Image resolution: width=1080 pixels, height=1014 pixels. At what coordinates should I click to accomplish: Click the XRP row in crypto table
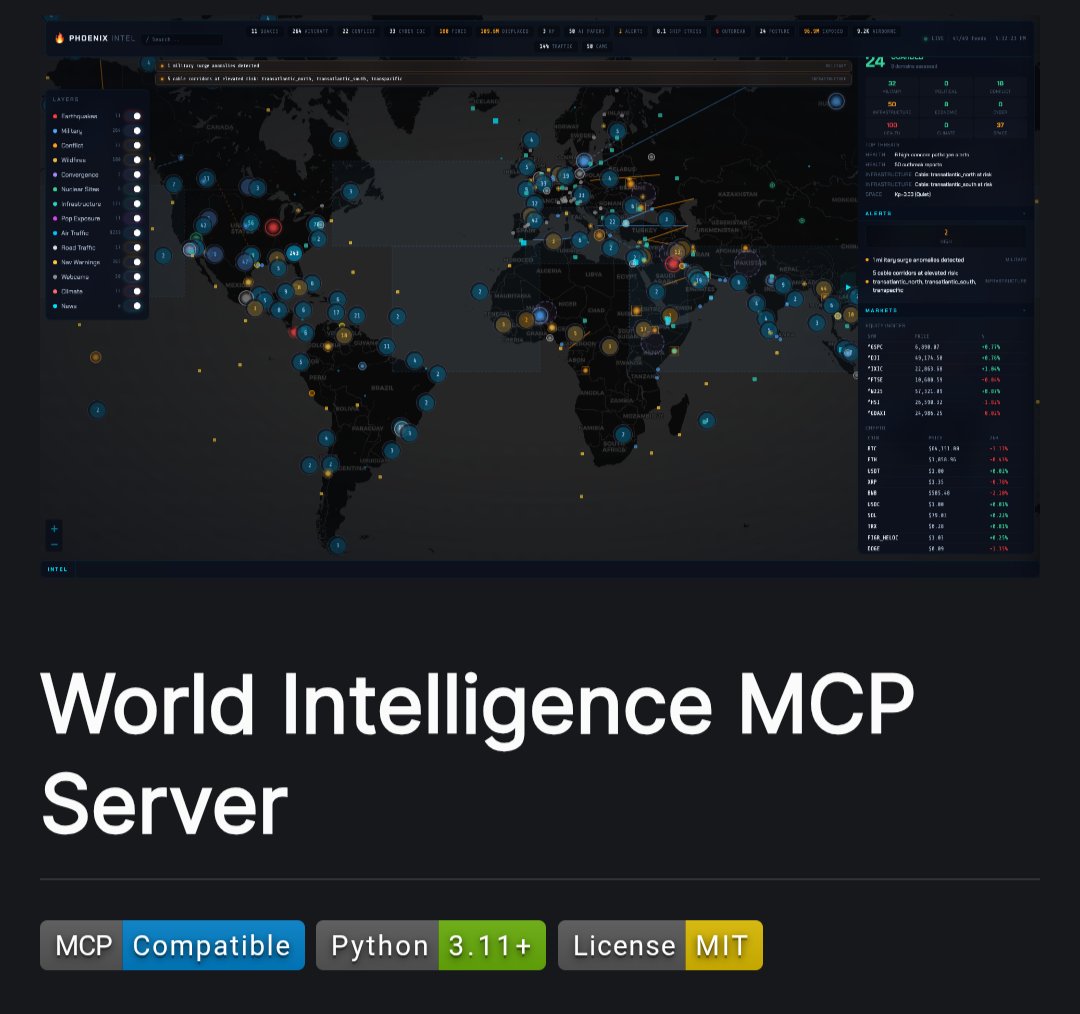(945, 482)
